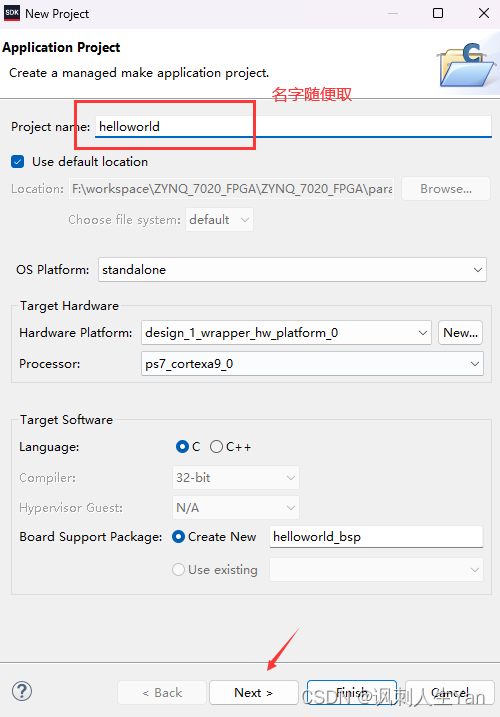Open Hardware Platform dropdown

[x=286, y=332]
